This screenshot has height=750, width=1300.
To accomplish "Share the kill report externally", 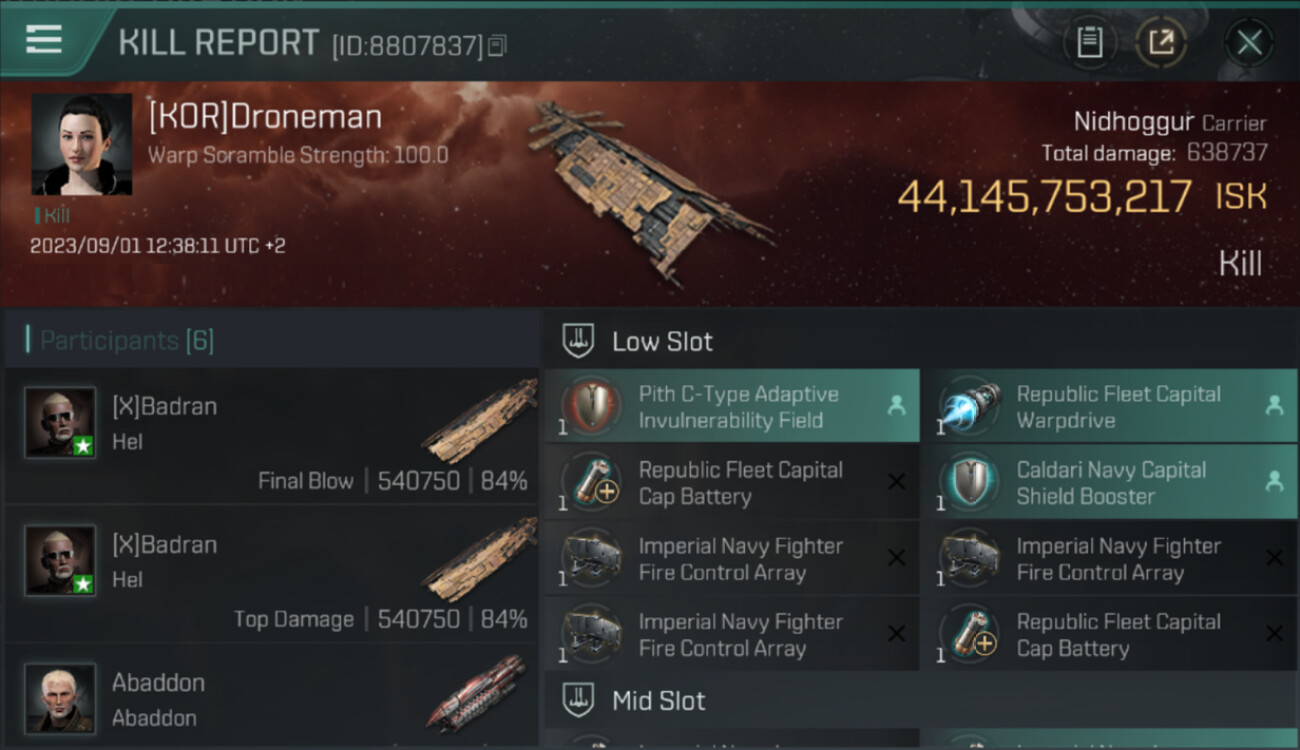I will click(x=1160, y=43).
